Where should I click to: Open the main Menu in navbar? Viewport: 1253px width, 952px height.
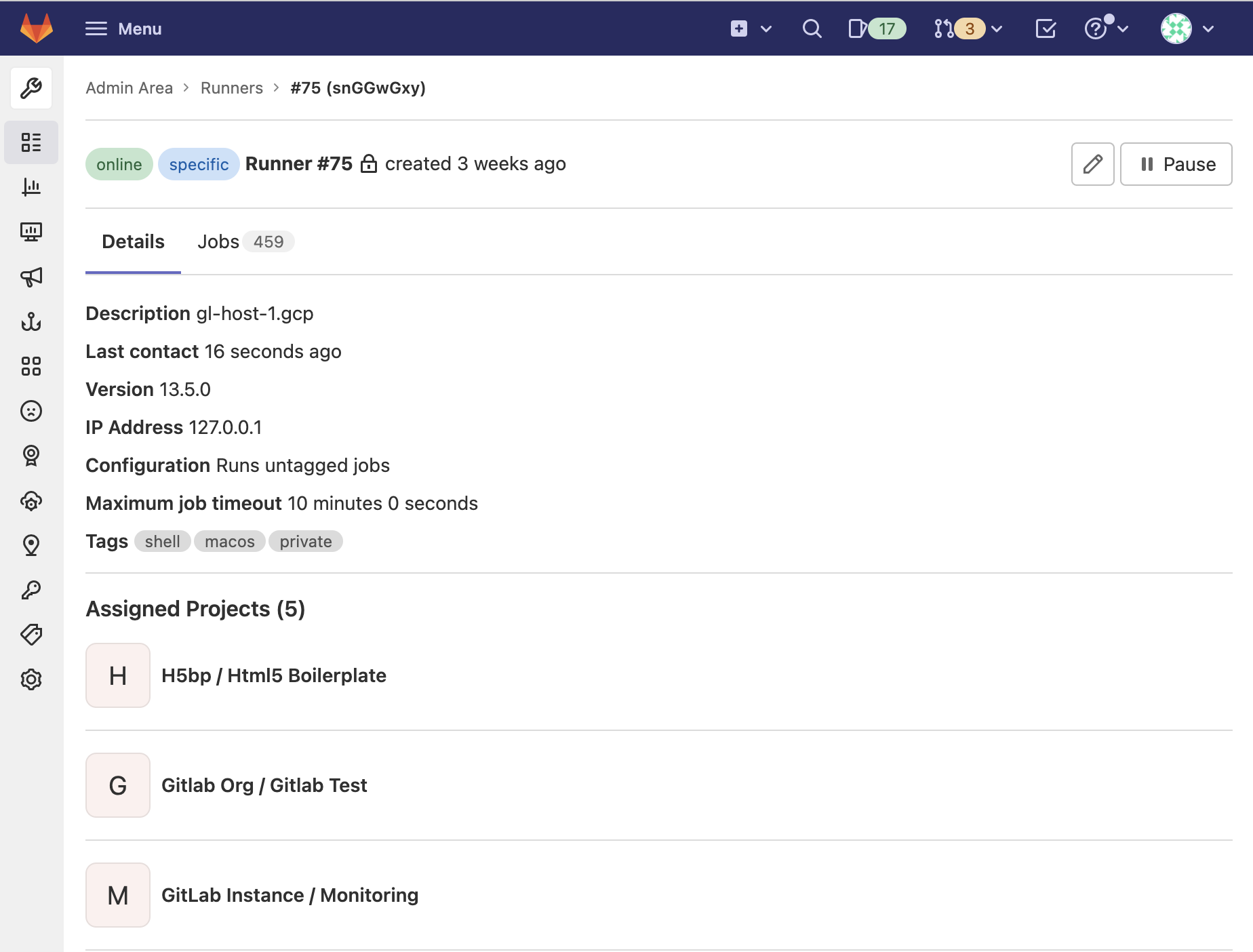click(x=123, y=28)
